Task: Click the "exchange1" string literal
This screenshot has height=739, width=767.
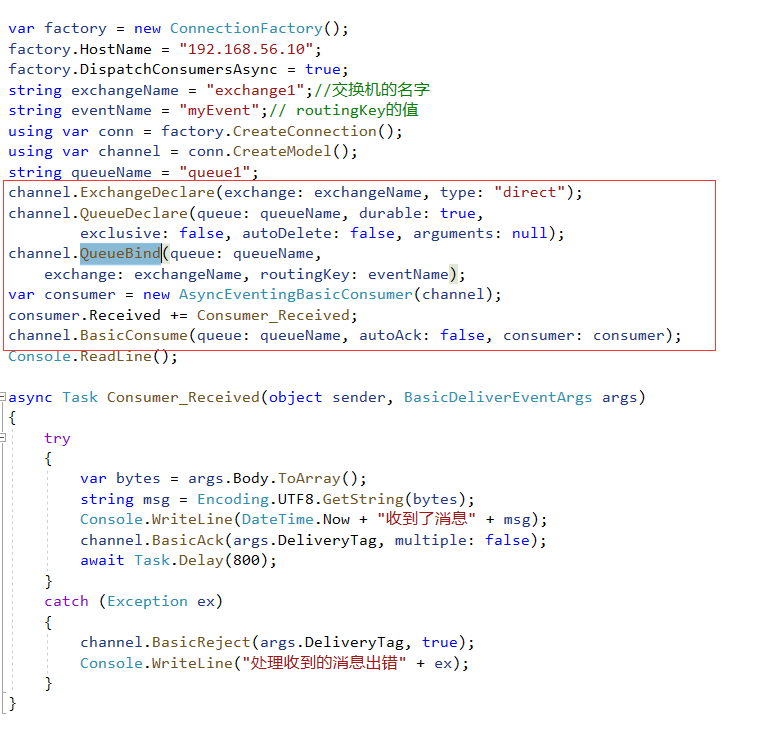Action: click(x=255, y=90)
